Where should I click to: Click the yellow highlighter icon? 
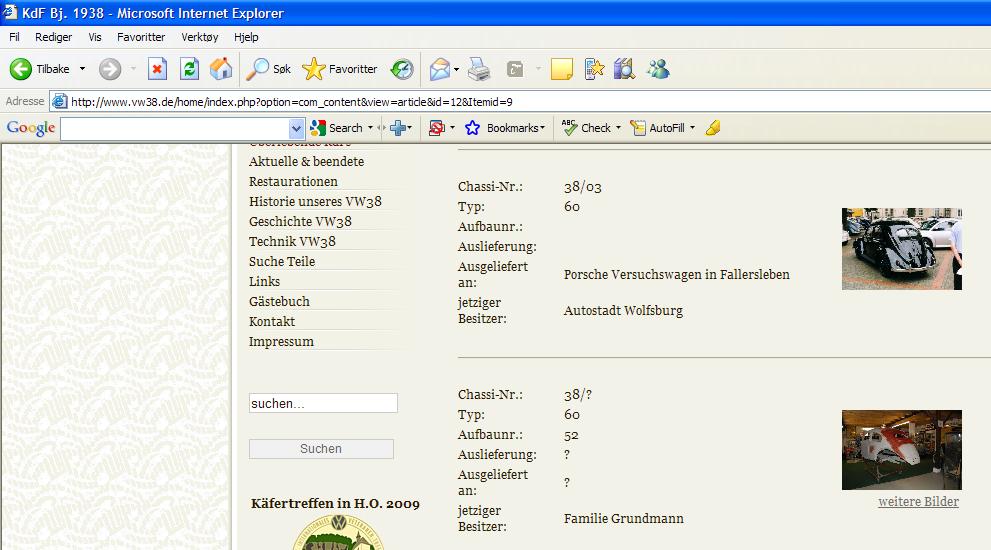713,128
